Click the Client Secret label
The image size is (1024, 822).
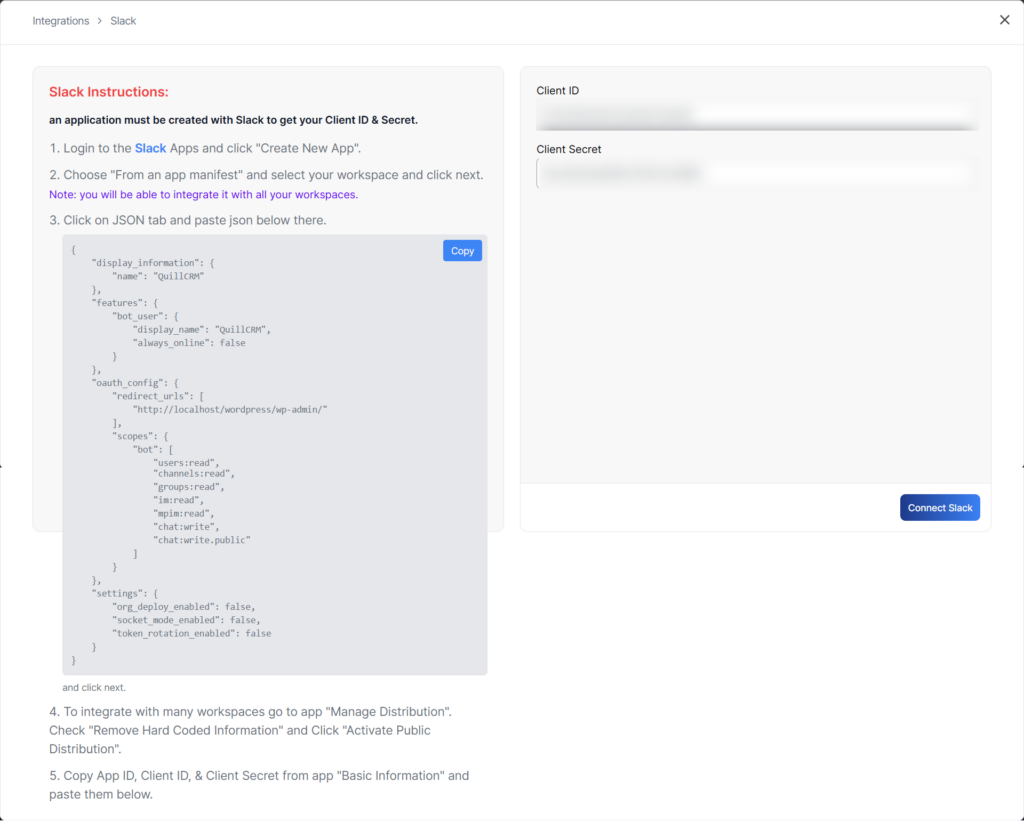(569, 149)
